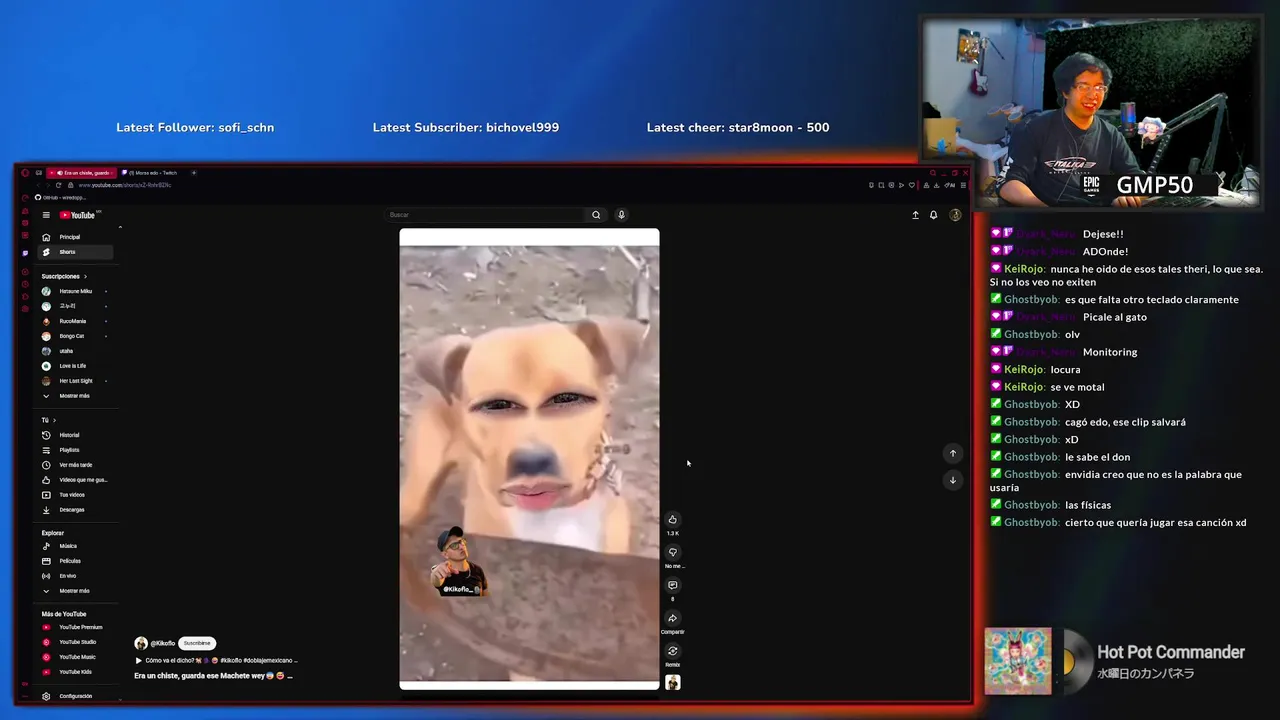
Task: Open Her Last Sight subscription channel
Action: 78,381
